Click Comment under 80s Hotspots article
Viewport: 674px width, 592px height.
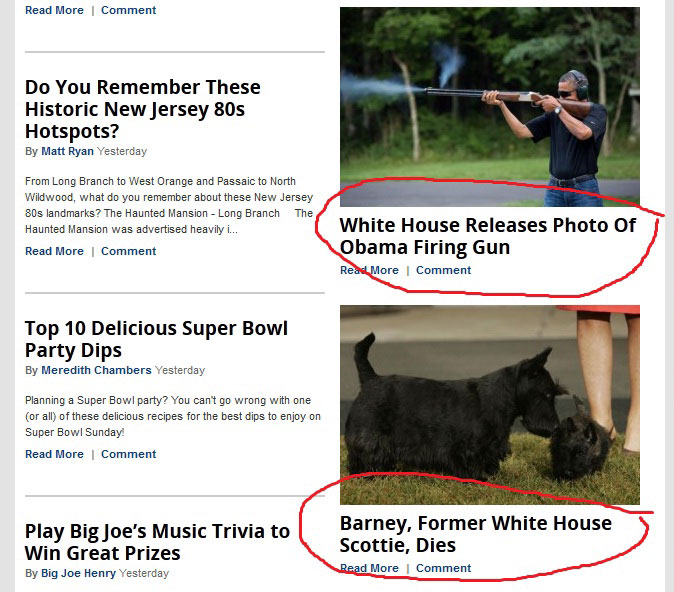pyautogui.click(x=129, y=251)
